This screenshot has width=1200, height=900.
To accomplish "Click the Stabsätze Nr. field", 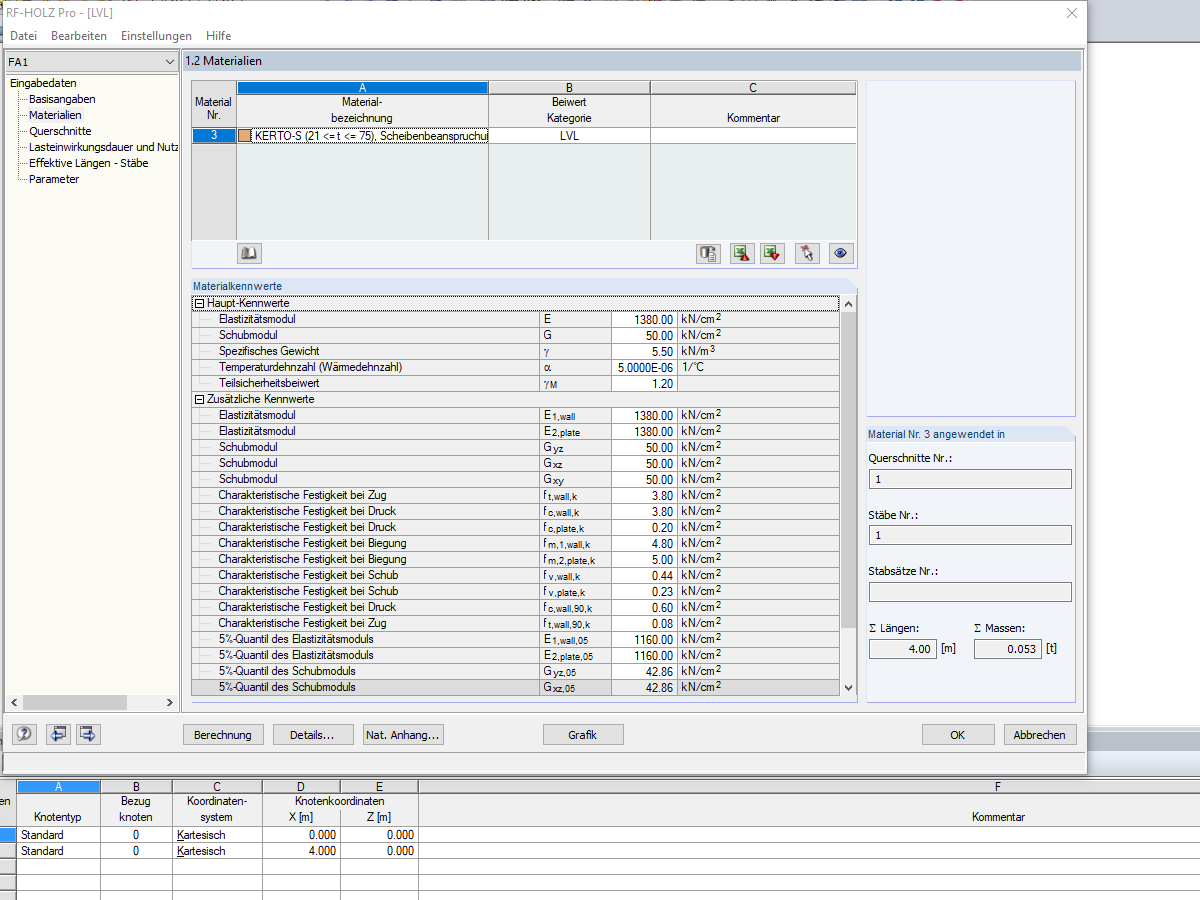I will pyautogui.click(x=970, y=592).
